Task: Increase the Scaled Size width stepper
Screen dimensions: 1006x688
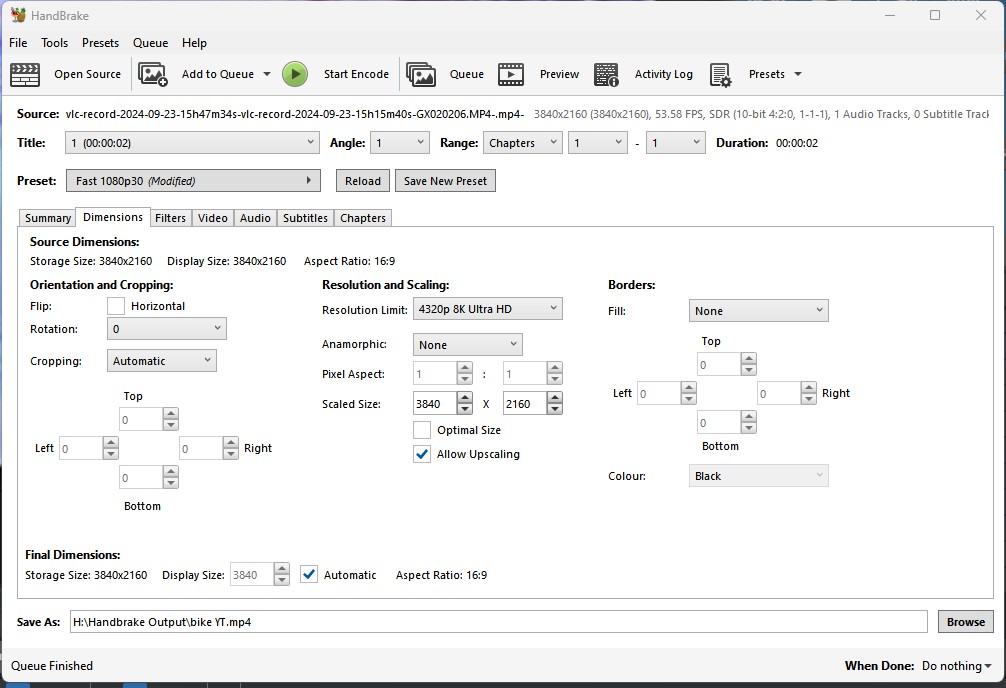Action: click(x=465, y=398)
